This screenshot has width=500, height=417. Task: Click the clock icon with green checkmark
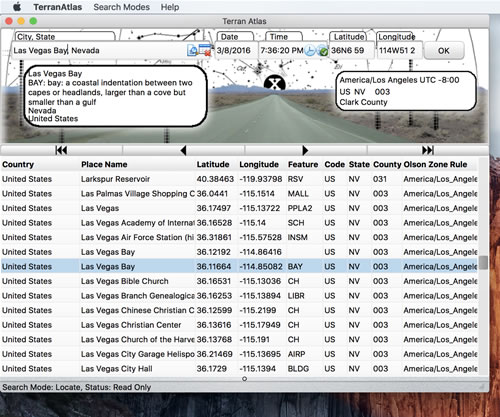322,50
